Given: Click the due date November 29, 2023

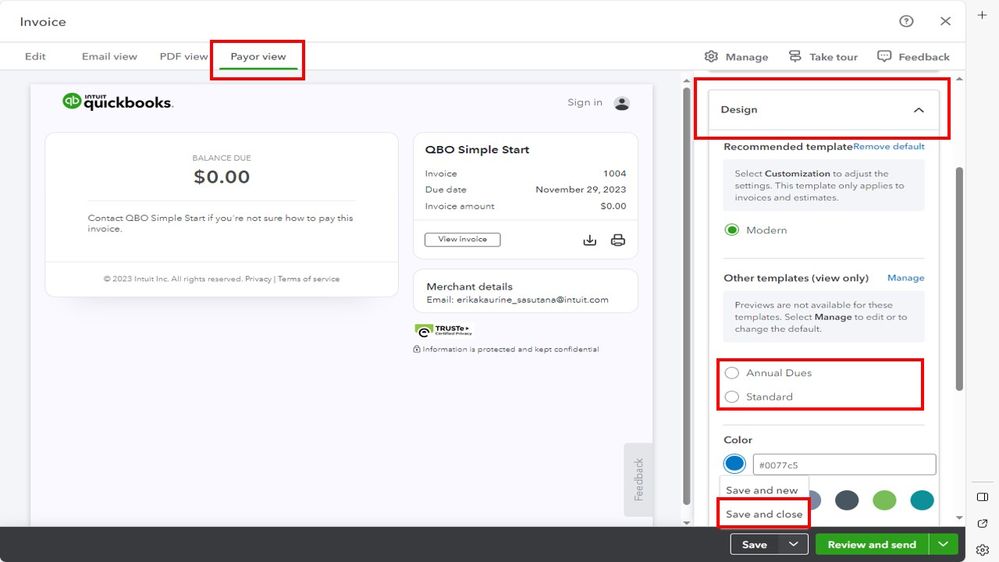Looking at the screenshot, I should 580,189.
